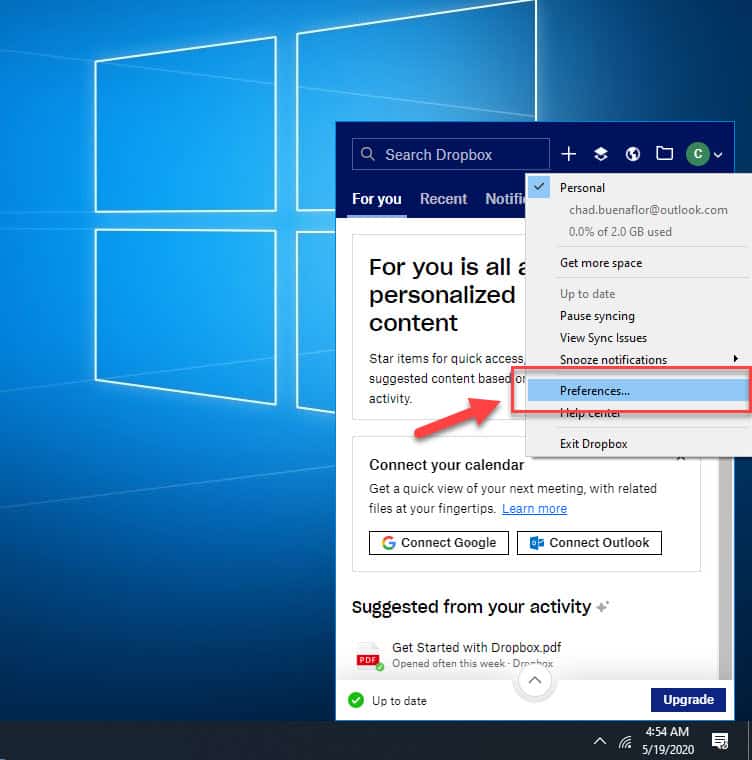
Task: Switch to the Notifications tab
Action: click(505, 199)
